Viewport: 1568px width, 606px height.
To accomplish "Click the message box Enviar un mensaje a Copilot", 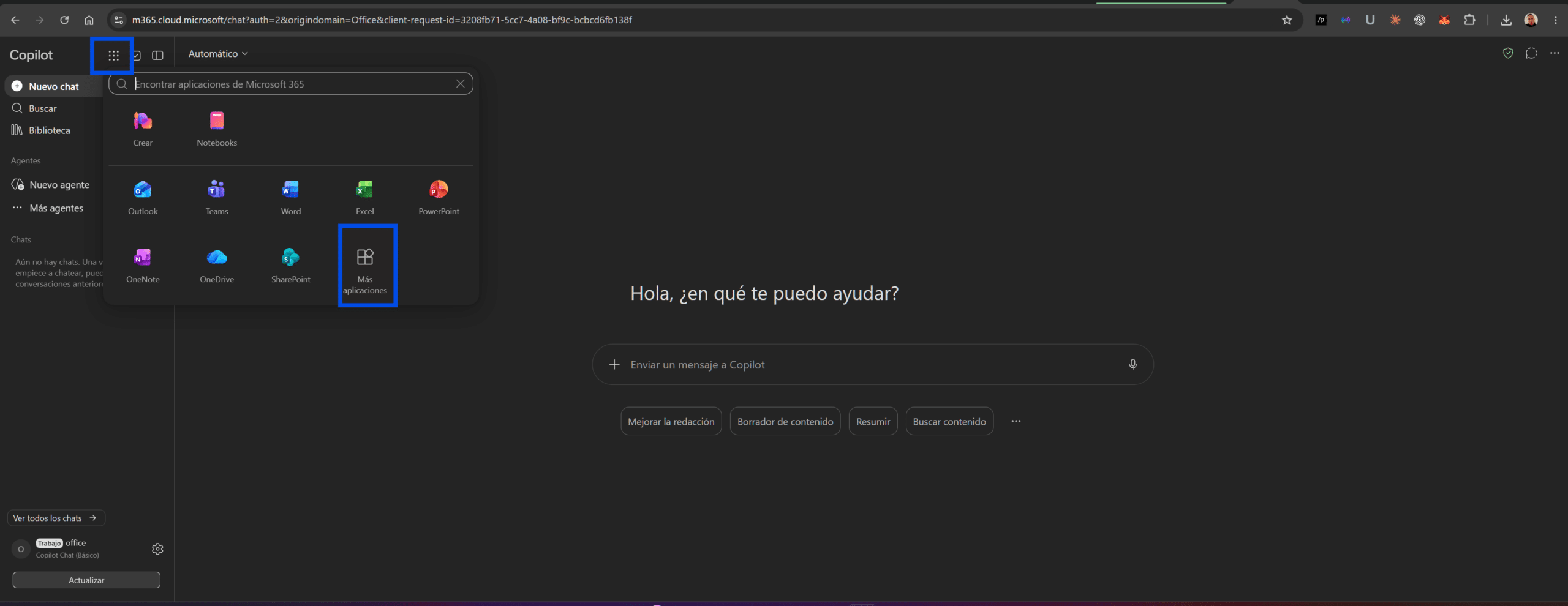I will (873, 365).
